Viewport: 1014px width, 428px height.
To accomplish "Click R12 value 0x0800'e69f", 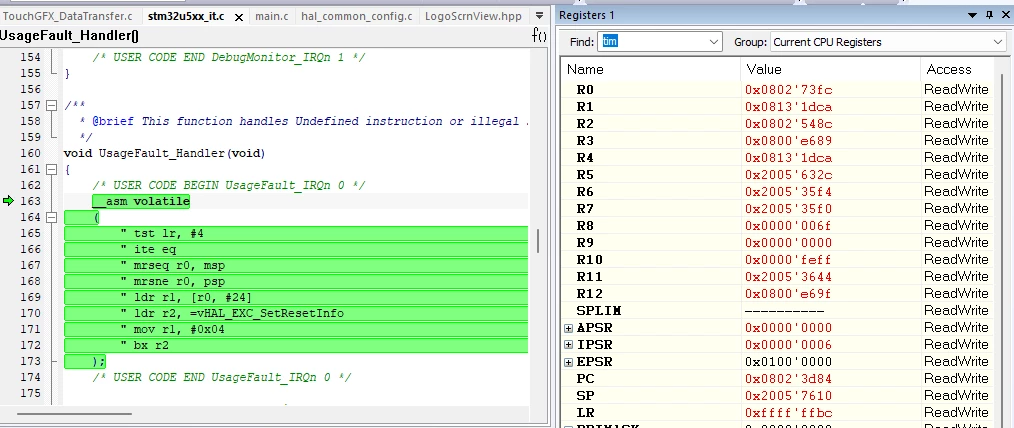I will point(788,294).
